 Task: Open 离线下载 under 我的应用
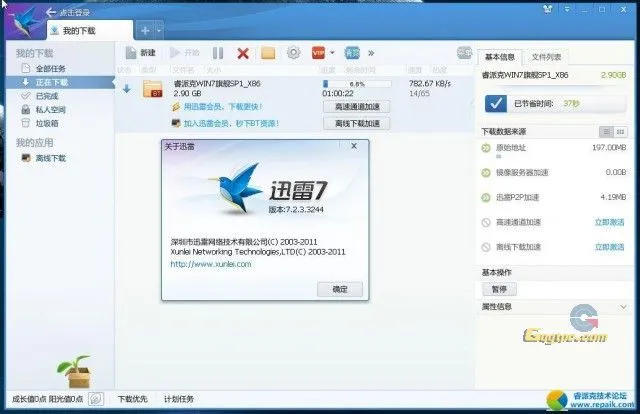pyautogui.click(x=44, y=158)
